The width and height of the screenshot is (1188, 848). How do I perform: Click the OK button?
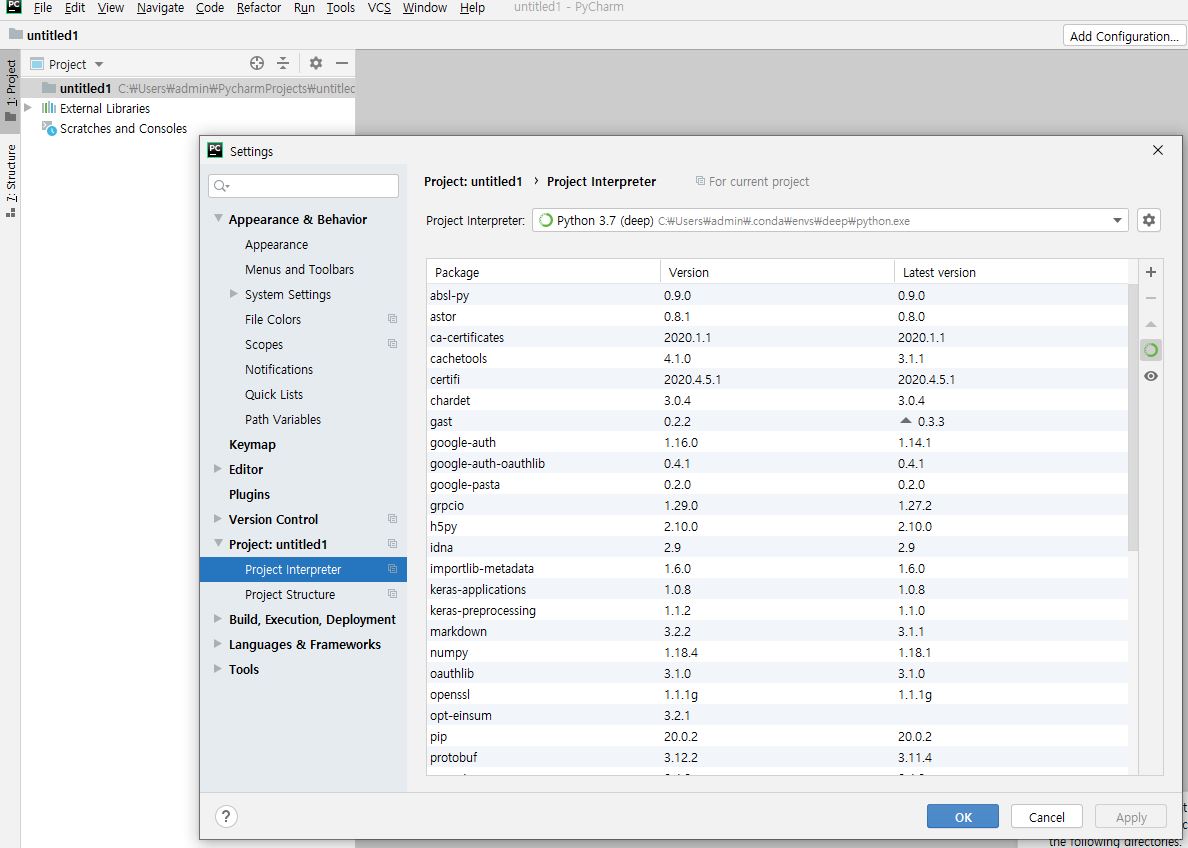[962, 817]
